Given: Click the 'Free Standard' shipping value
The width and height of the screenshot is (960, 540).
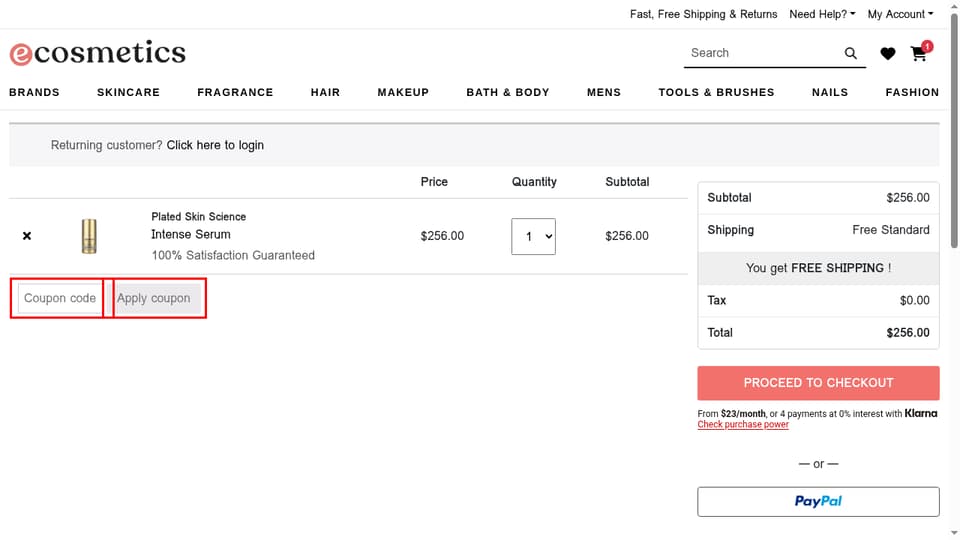Looking at the screenshot, I should click(891, 230).
